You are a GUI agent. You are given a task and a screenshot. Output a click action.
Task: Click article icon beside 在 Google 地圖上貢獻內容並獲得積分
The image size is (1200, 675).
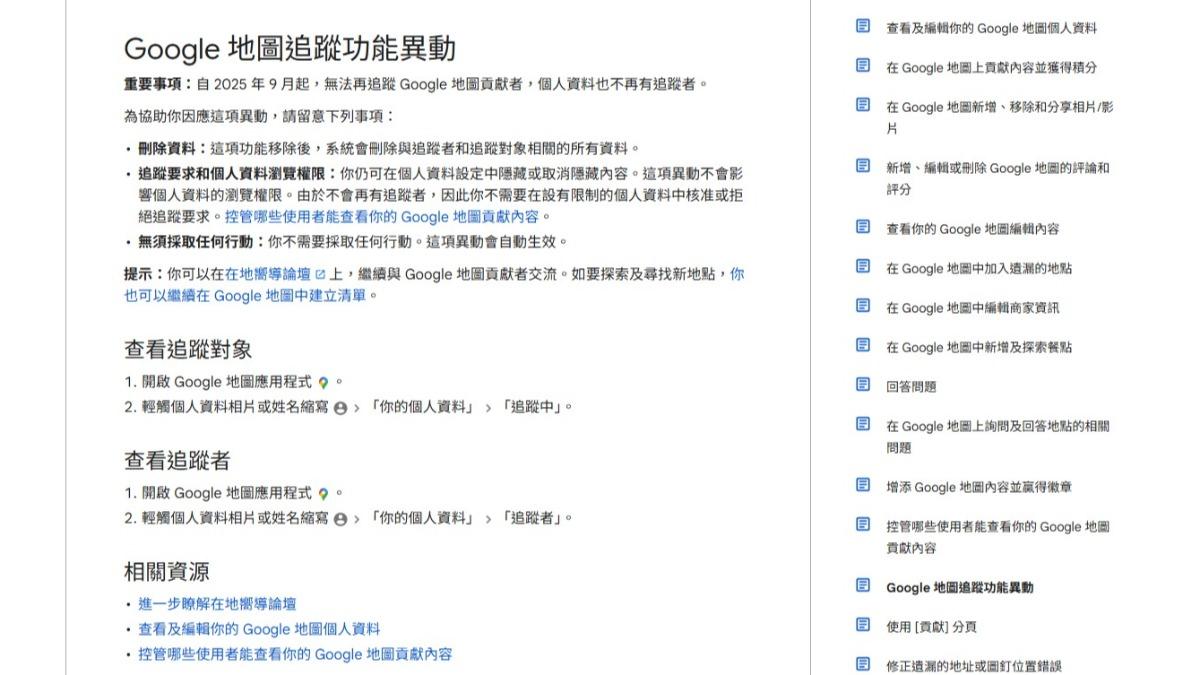tap(863, 66)
